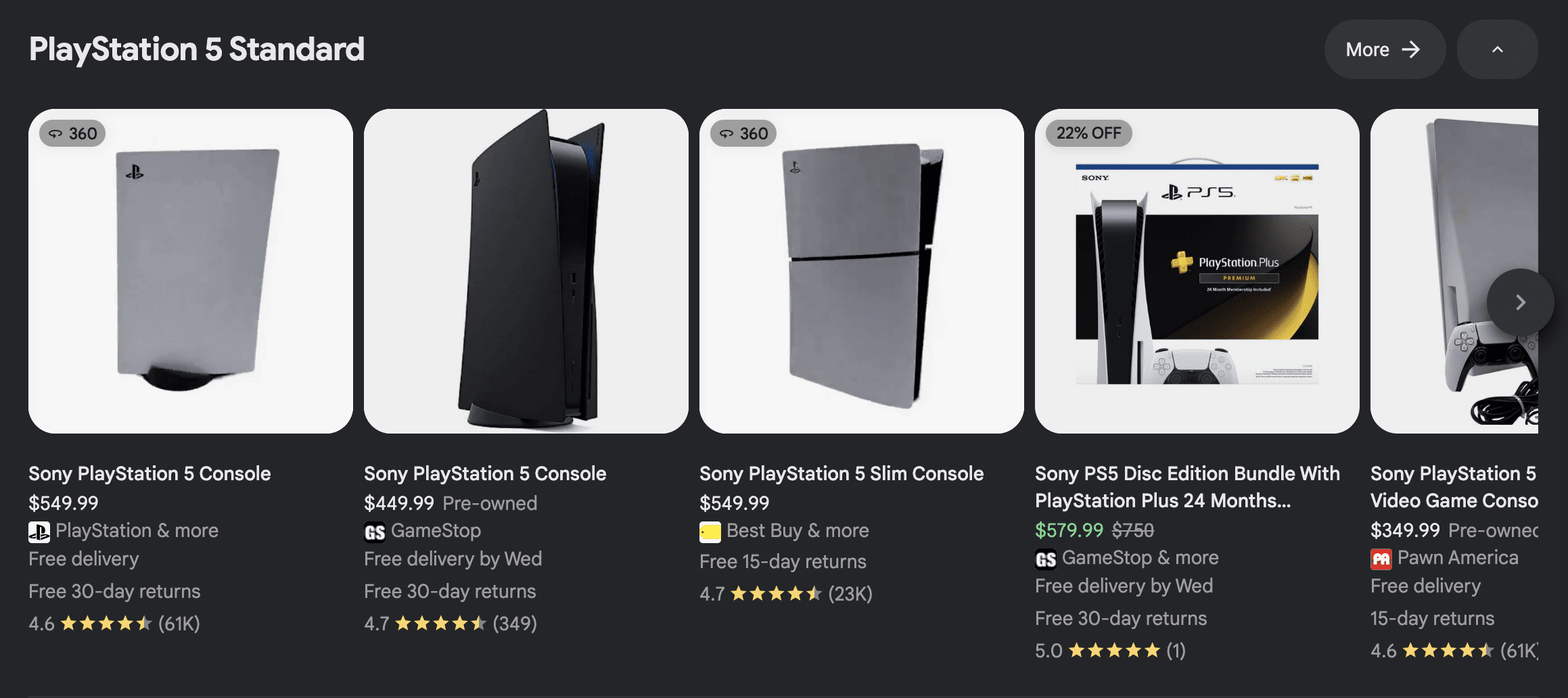The width and height of the screenshot is (1568, 698).
Task: Click the More arrow button
Action: 1384,49
